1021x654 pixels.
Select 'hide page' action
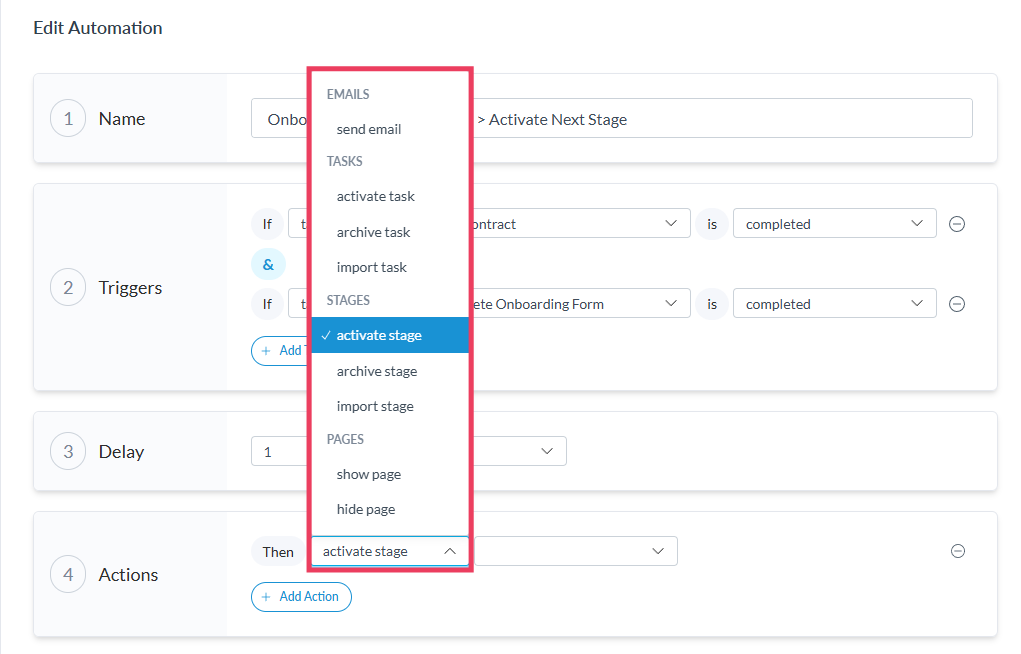366,509
